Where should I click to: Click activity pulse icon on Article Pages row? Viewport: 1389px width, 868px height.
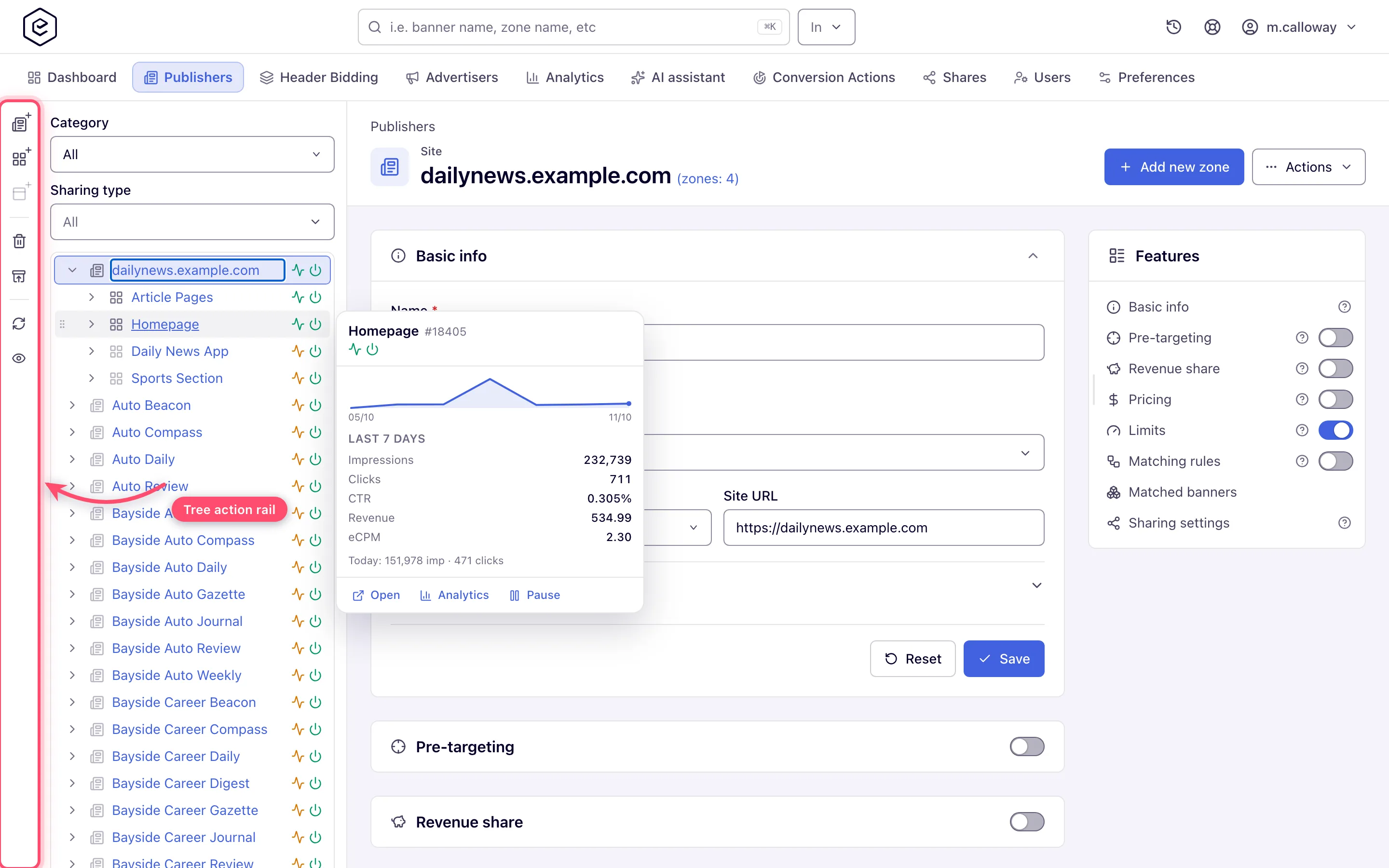point(297,298)
